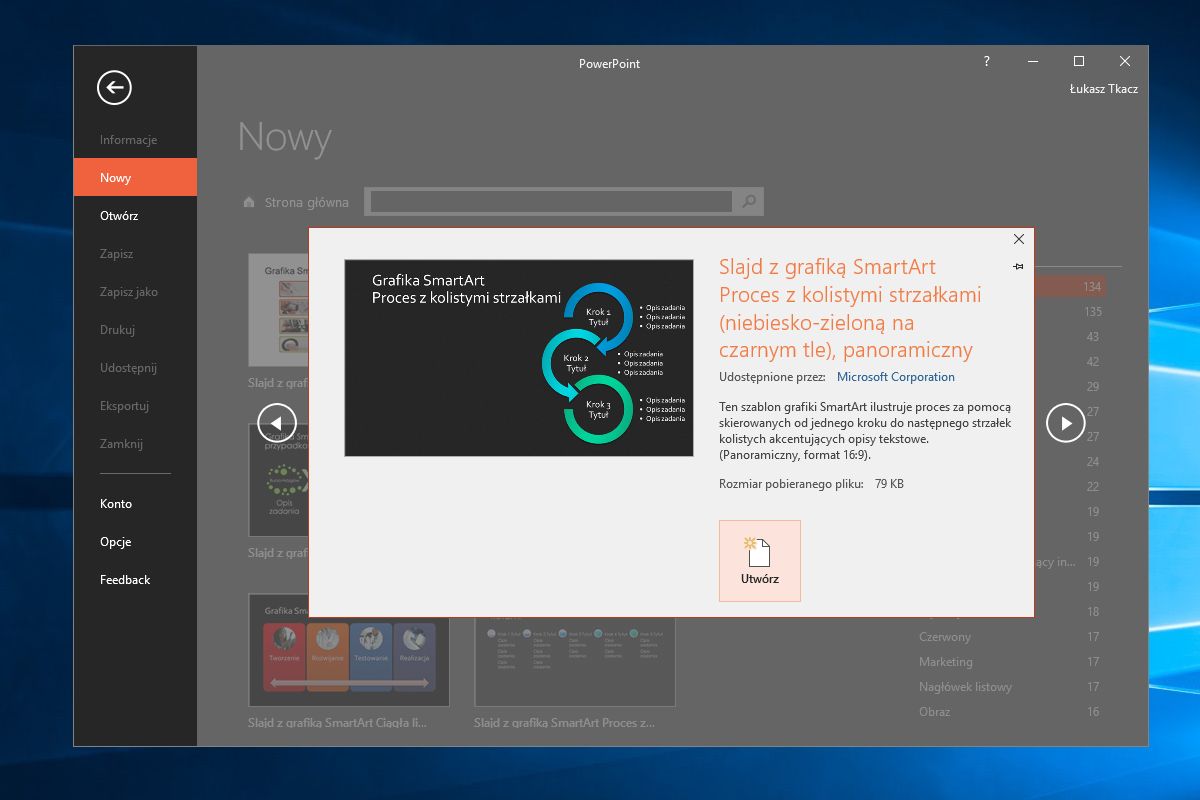Select the Czerwony category

pyautogui.click(x=945, y=637)
